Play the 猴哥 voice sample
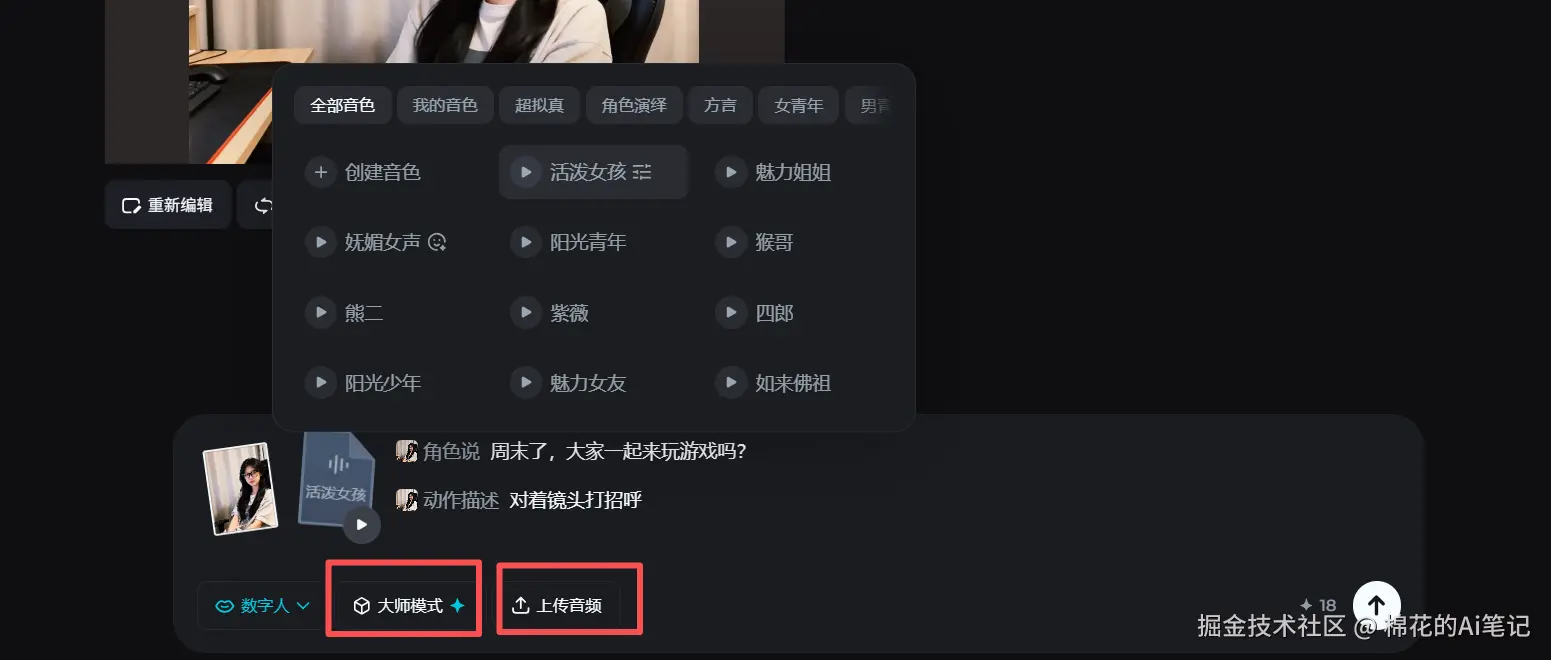The height and width of the screenshot is (660, 1551). 730,242
